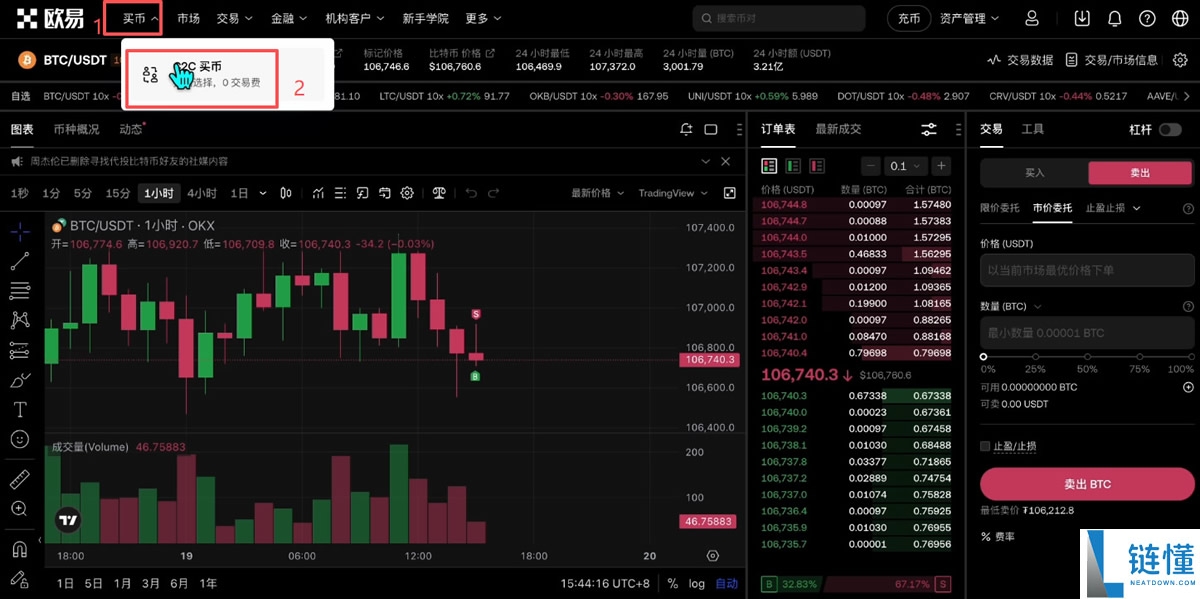The width and height of the screenshot is (1200, 599).
Task: Switch to the 最新成交 tab
Action: 838,129
